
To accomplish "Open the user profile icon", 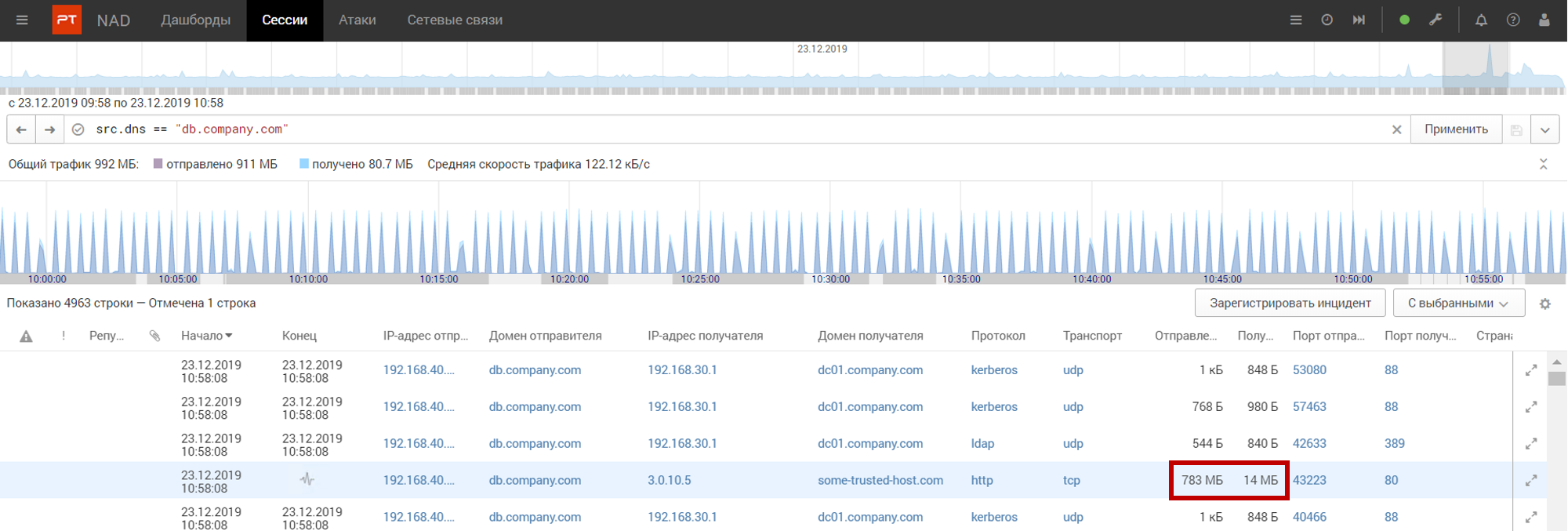I will click(x=1544, y=20).
